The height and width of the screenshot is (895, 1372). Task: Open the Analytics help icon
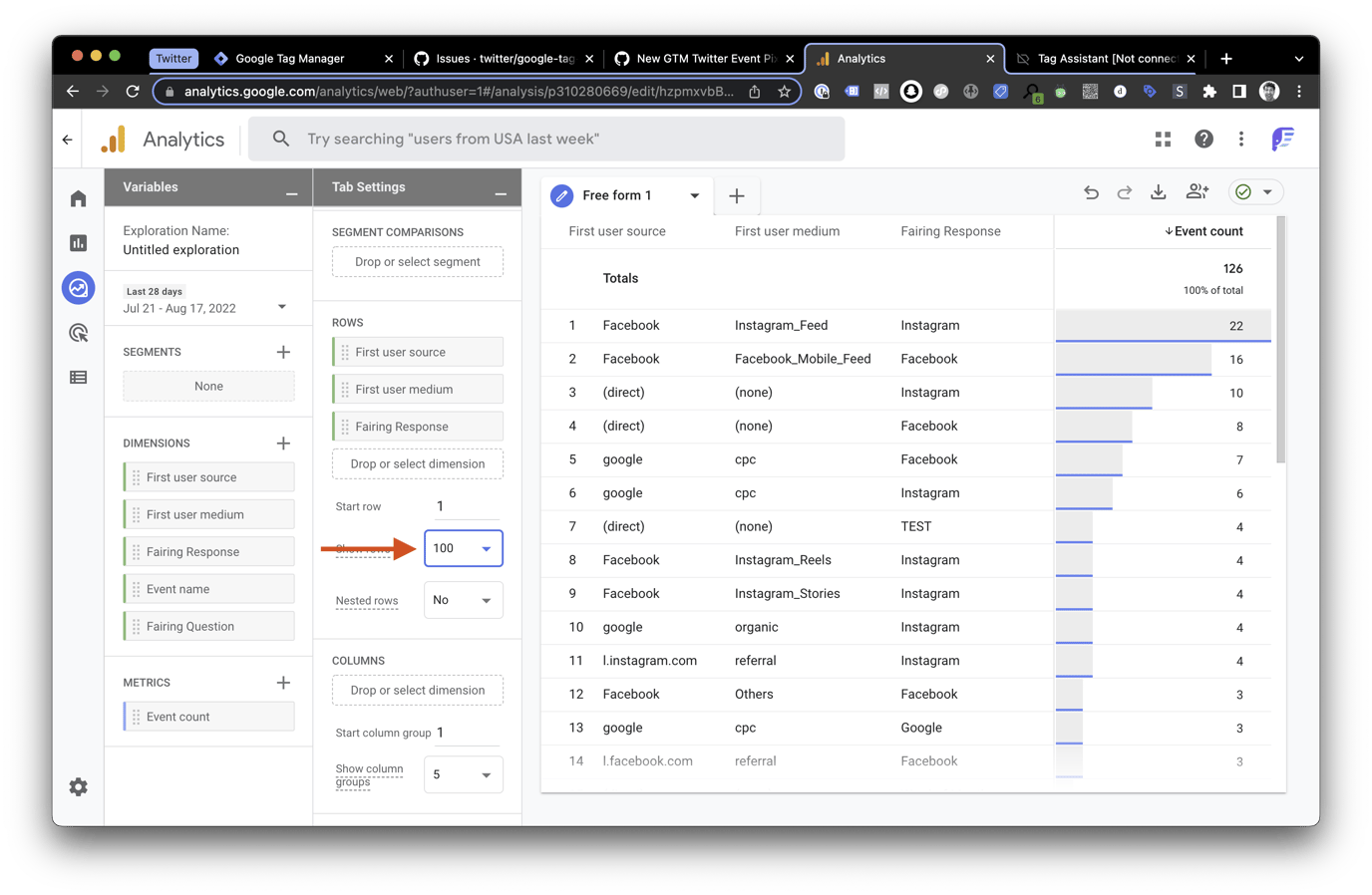pos(1203,140)
